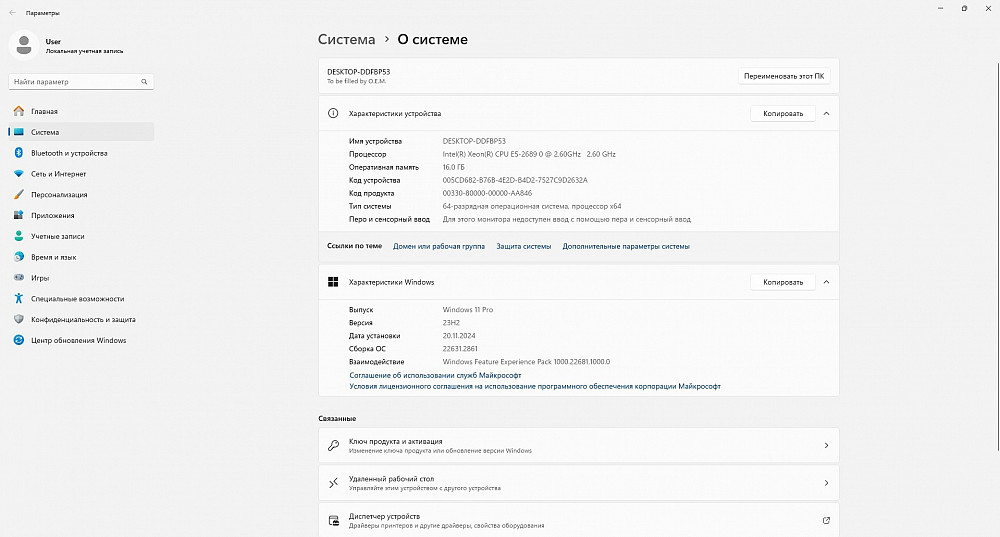Image resolution: width=1000 pixels, height=537 pixels.
Task: Click the Специальные возможности accessibility icon
Action: click(x=18, y=298)
